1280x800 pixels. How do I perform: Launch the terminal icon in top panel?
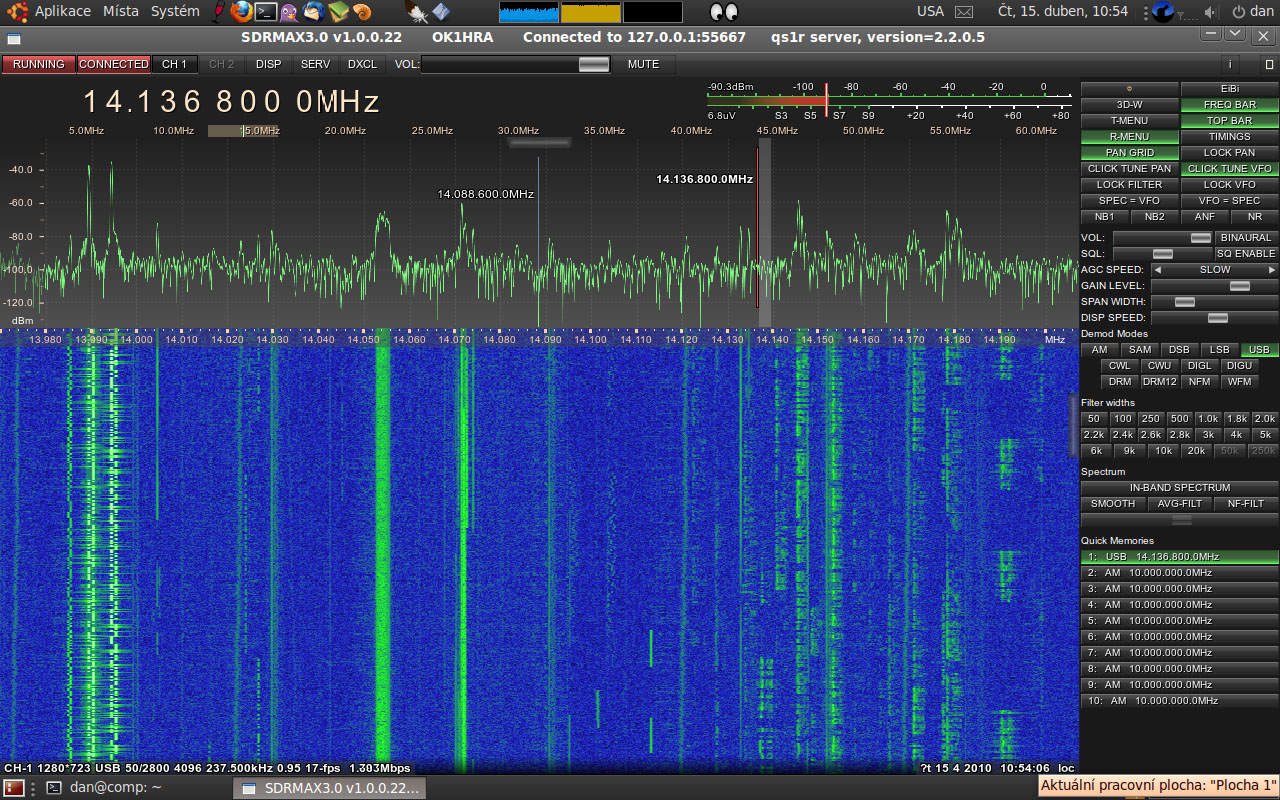pos(265,12)
